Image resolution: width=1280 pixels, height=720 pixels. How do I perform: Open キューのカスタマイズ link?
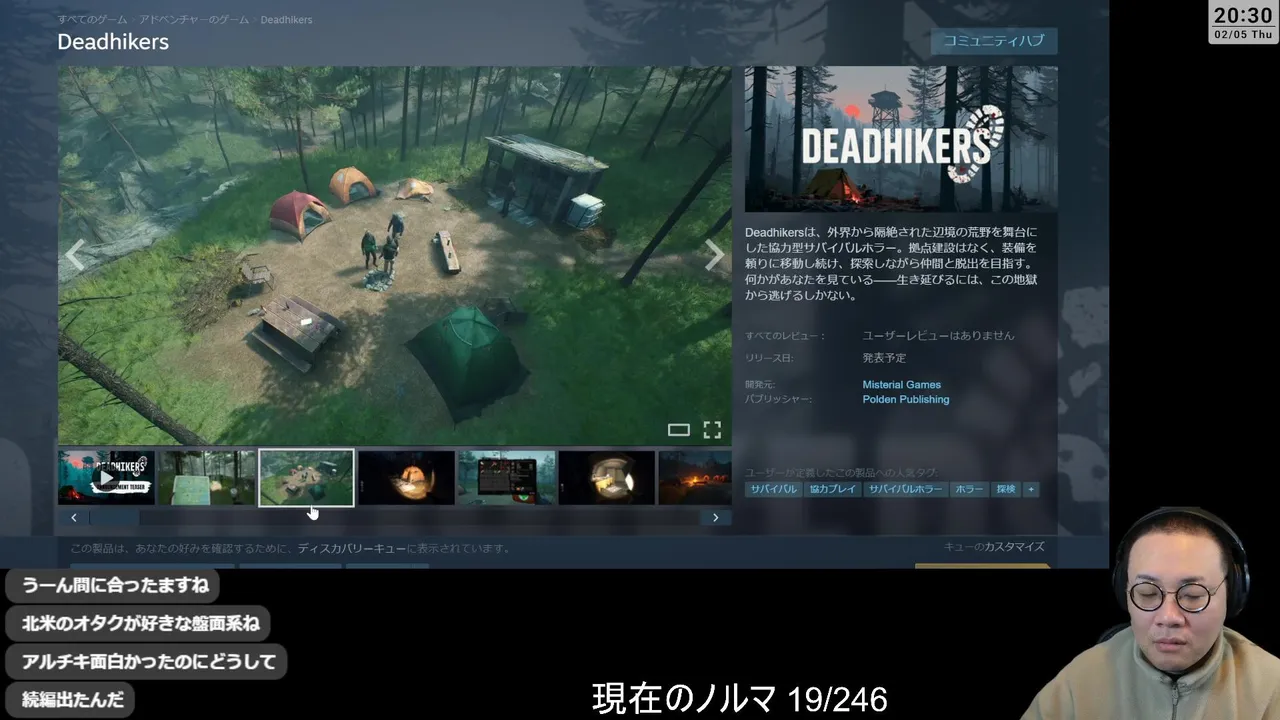[x=994, y=547]
